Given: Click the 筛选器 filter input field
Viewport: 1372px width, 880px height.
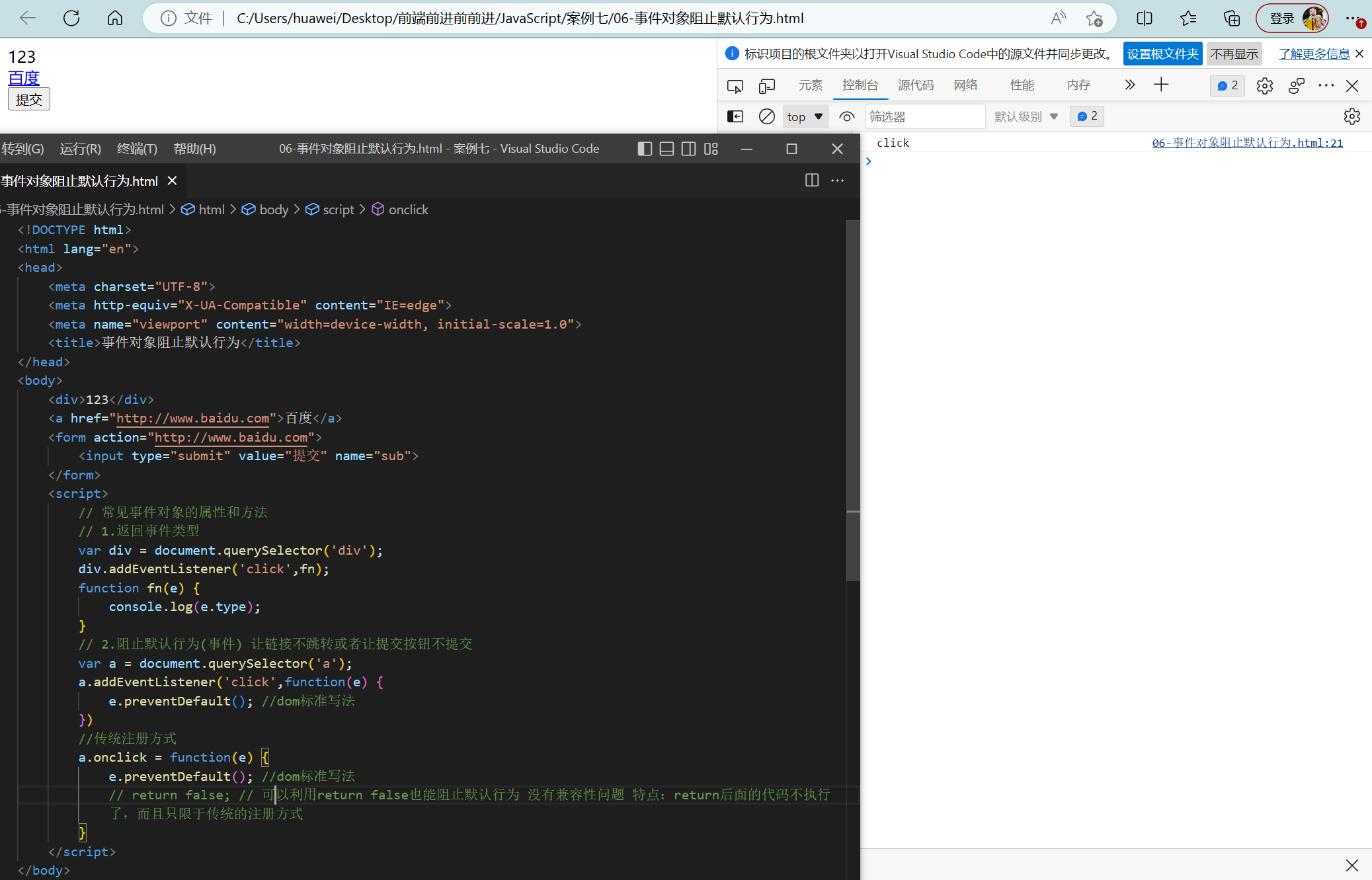Looking at the screenshot, I should [x=925, y=117].
